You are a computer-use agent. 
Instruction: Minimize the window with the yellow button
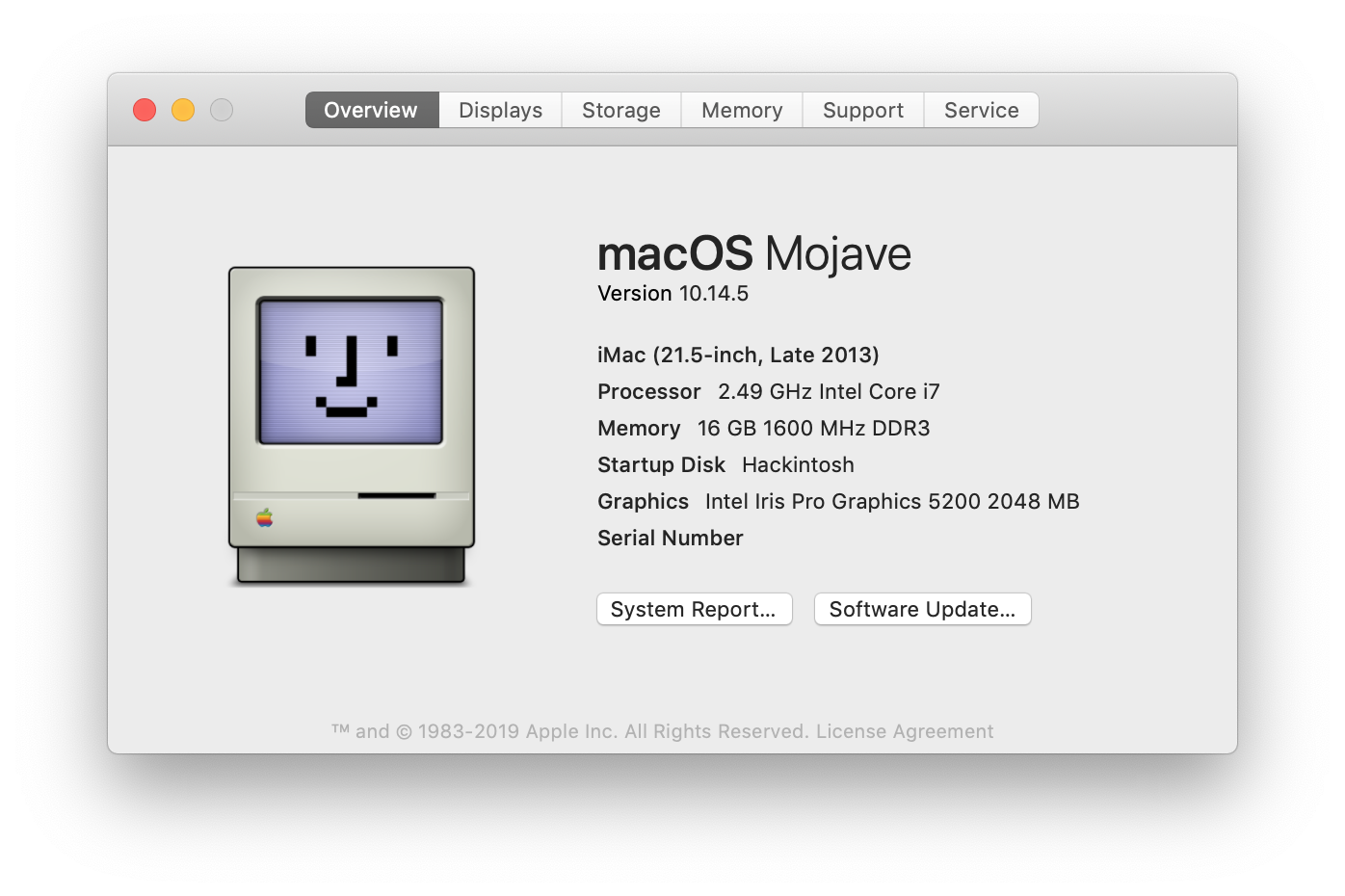tap(183, 110)
